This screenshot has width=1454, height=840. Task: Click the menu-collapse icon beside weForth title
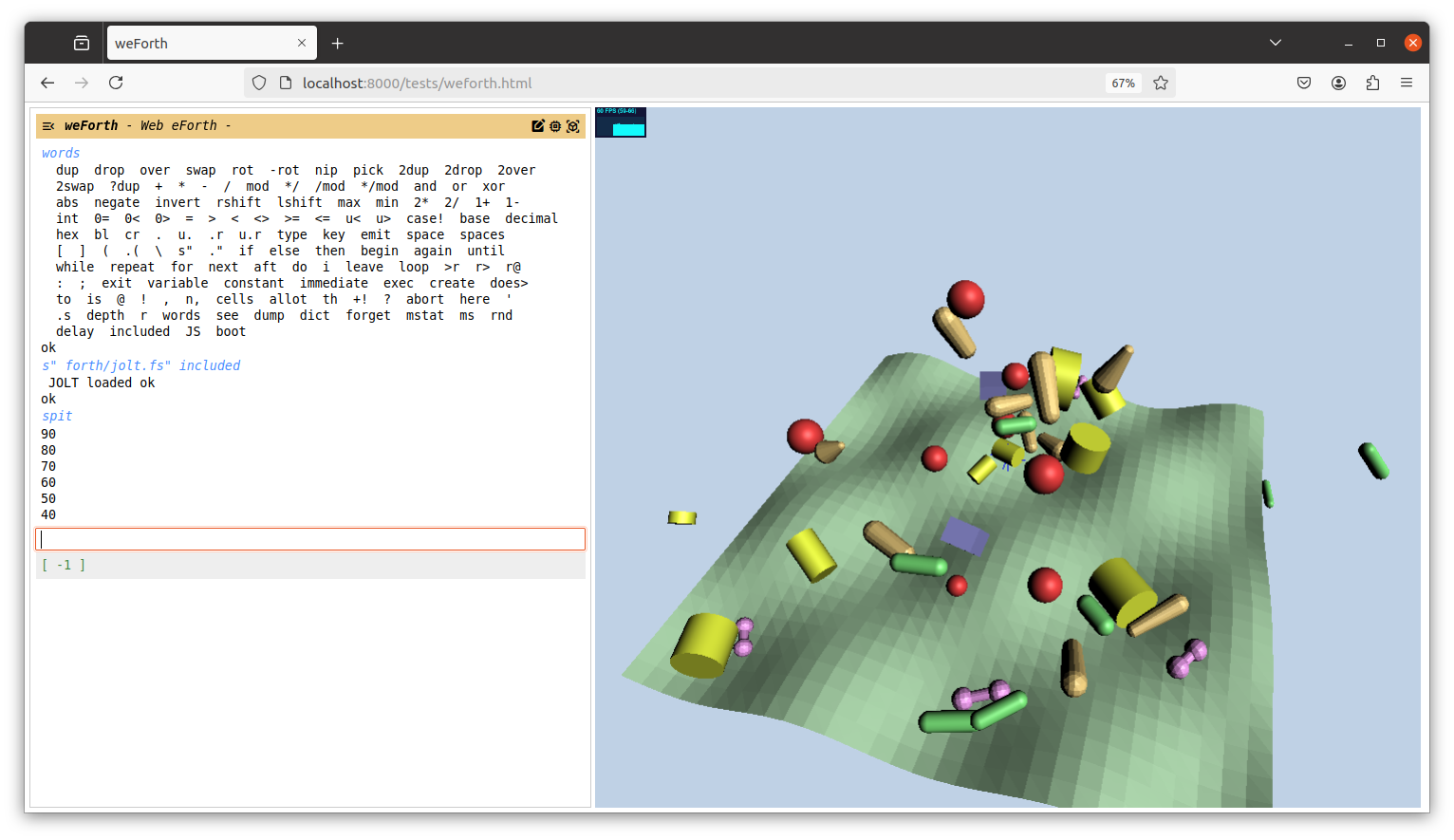[x=48, y=126]
